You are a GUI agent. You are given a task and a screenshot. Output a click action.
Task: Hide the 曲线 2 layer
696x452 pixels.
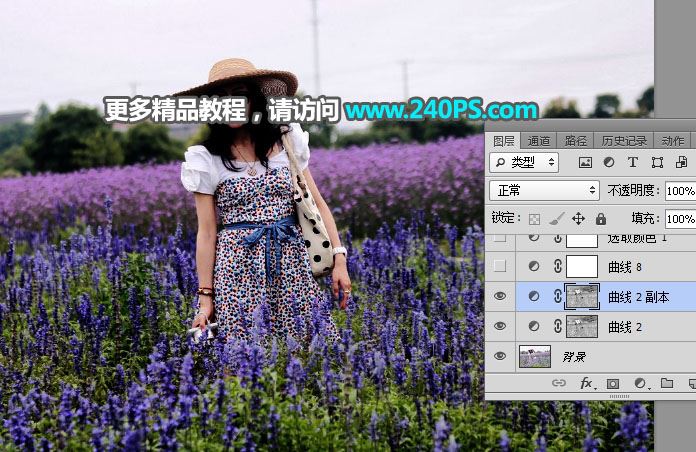(500, 326)
